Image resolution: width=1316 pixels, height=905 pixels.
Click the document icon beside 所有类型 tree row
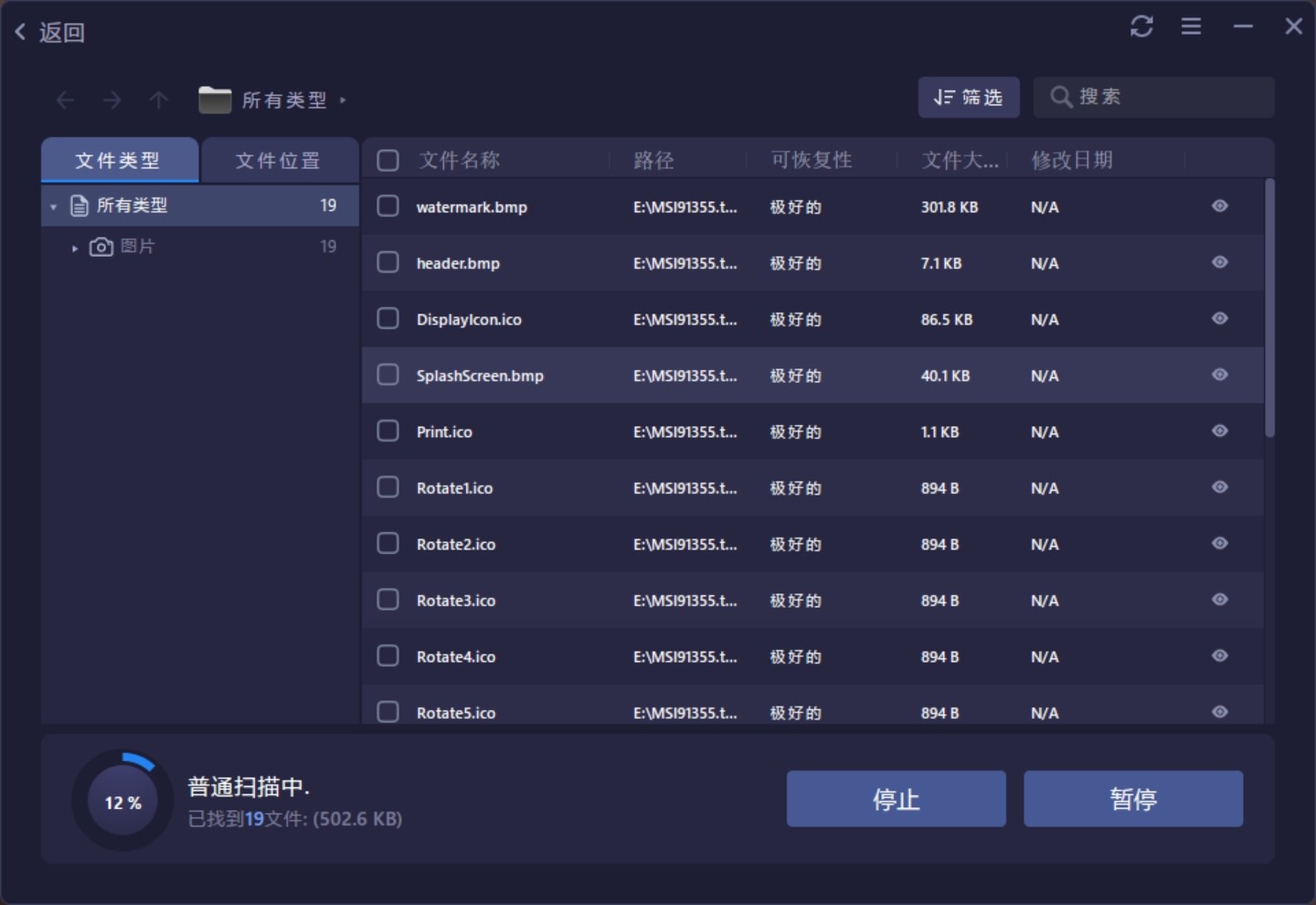80,206
